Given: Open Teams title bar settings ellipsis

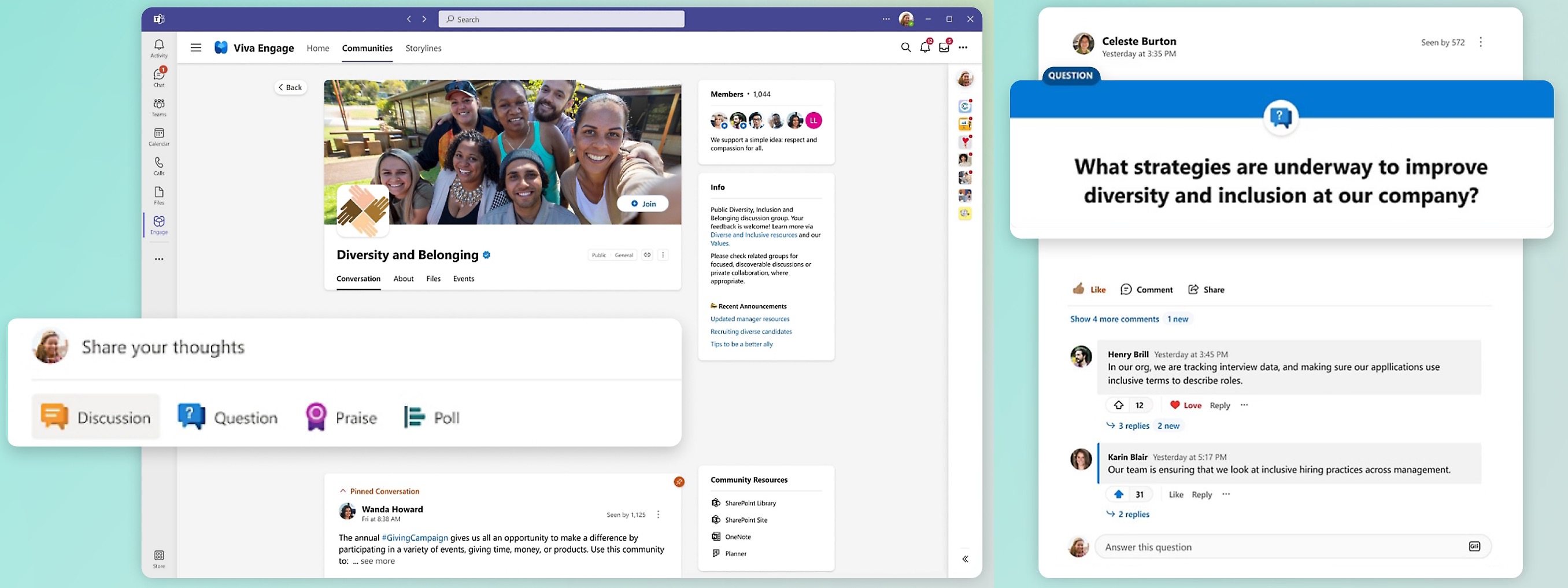Looking at the screenshot, I should 886,20.
